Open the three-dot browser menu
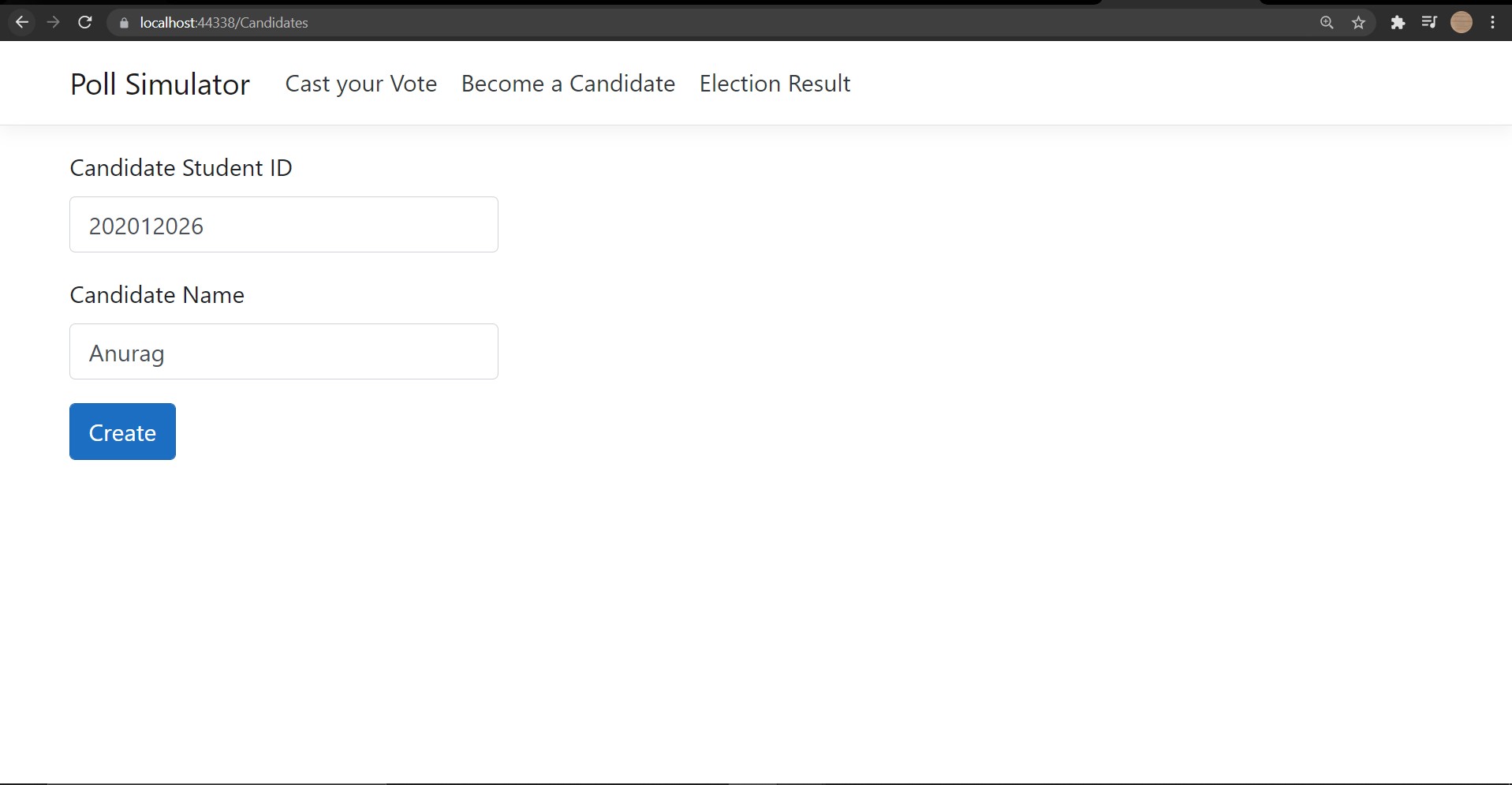This screenshot has width=1512, height=785. click(x=1493, y=23)
